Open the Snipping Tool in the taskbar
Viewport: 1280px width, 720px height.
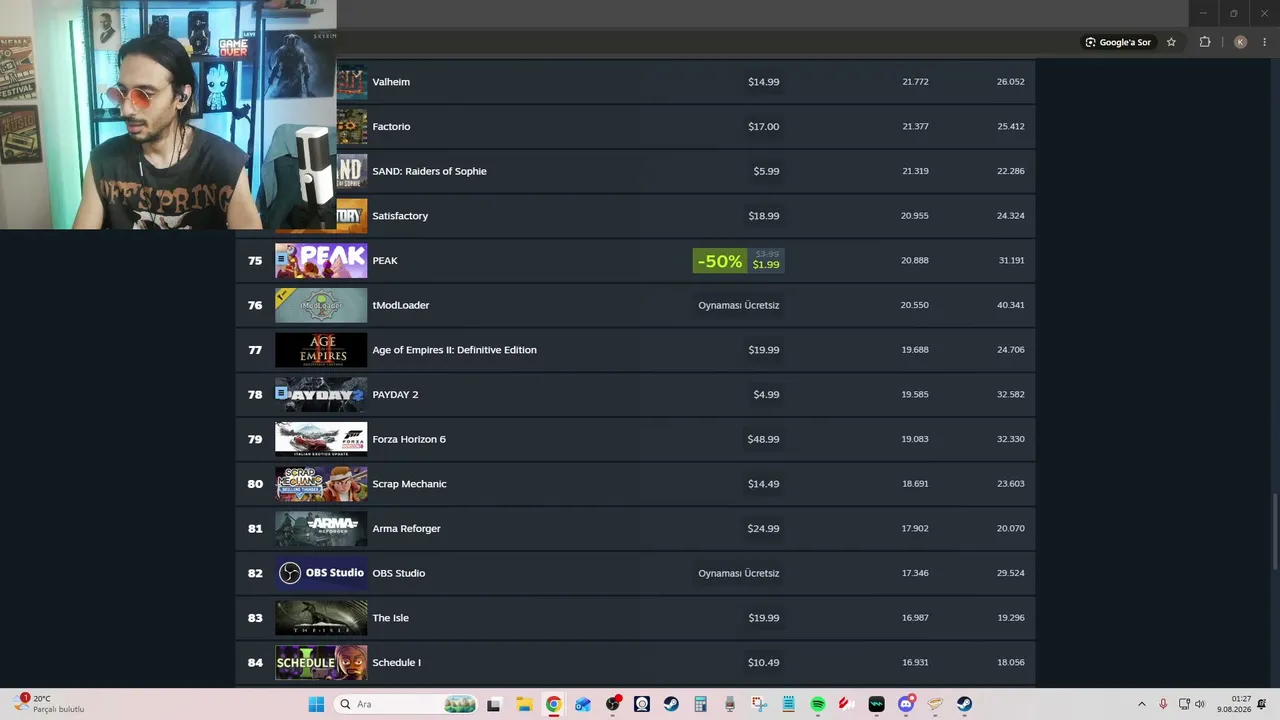759,704
